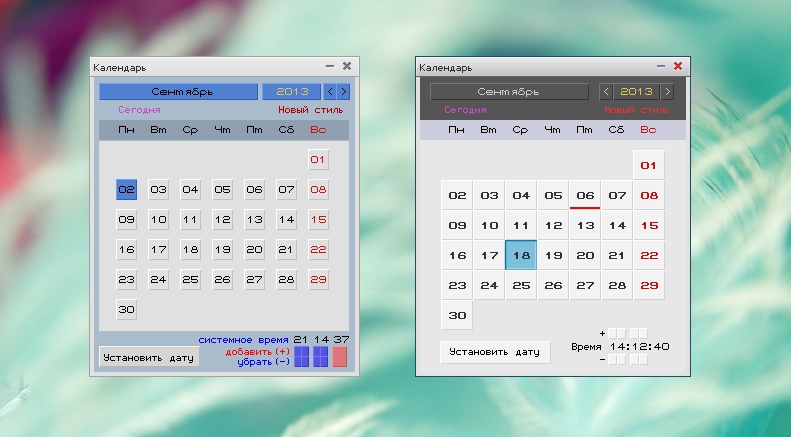791x437 pixels.
Task: Click 'Сегодня' link in left calendar
Action: (139, 110)
